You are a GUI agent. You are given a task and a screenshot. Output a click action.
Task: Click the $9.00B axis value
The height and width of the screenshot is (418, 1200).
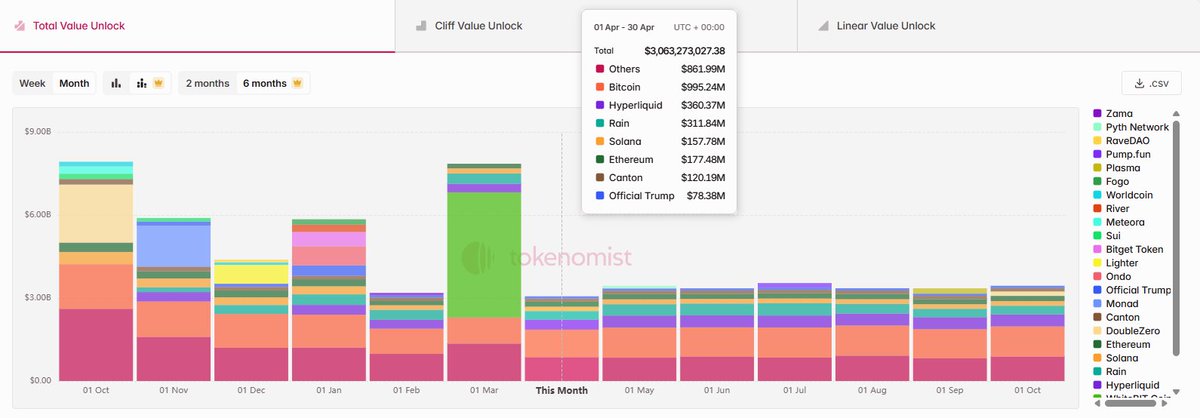click(39, 131)
